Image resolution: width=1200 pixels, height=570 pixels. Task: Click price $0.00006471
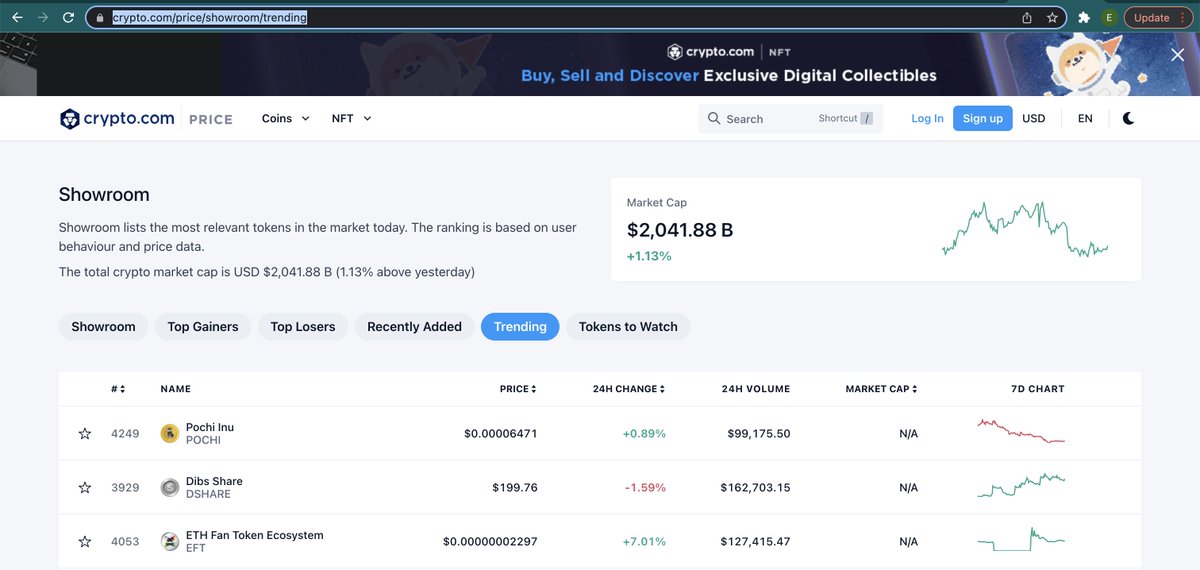(501, 434)
